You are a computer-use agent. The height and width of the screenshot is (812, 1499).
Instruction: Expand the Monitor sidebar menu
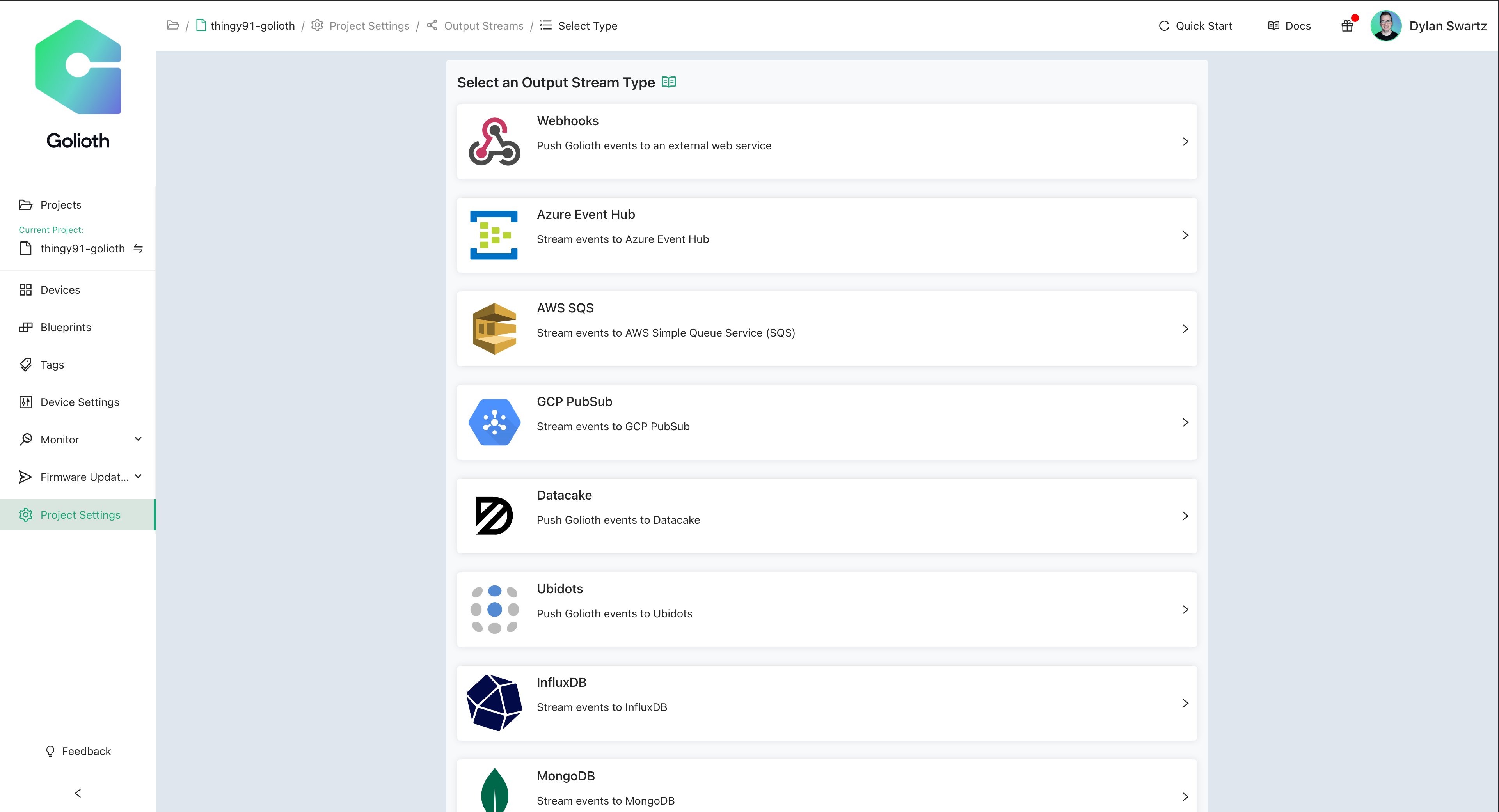click(138, 439)
